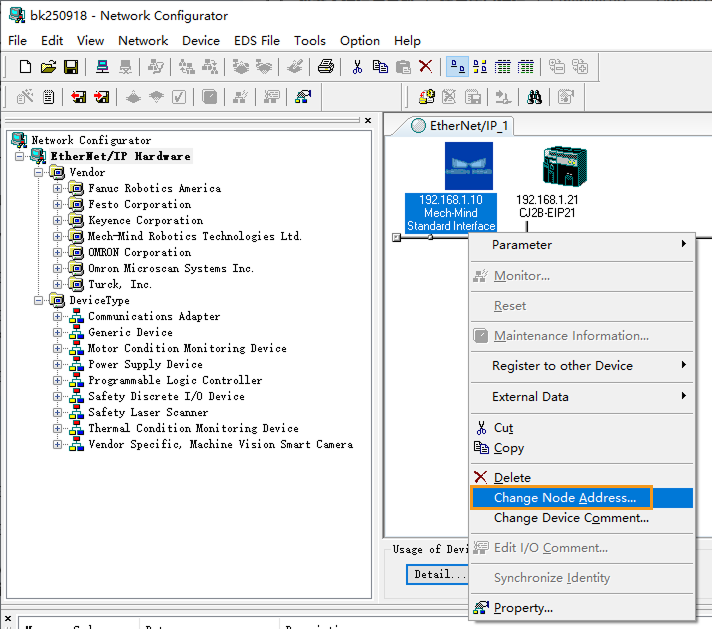Click the binoculars Find toolbar icon
This screenshot has width=712, height=629.
pyautogui.click(x=534, y=97)
